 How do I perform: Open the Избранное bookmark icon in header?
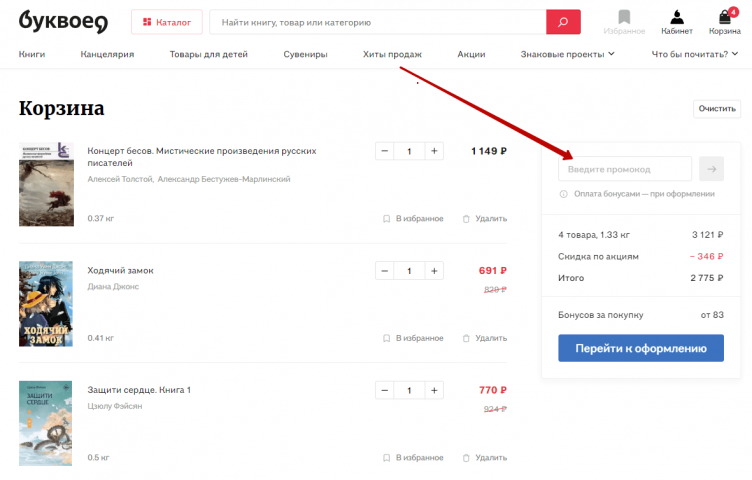tap(624, 21)
